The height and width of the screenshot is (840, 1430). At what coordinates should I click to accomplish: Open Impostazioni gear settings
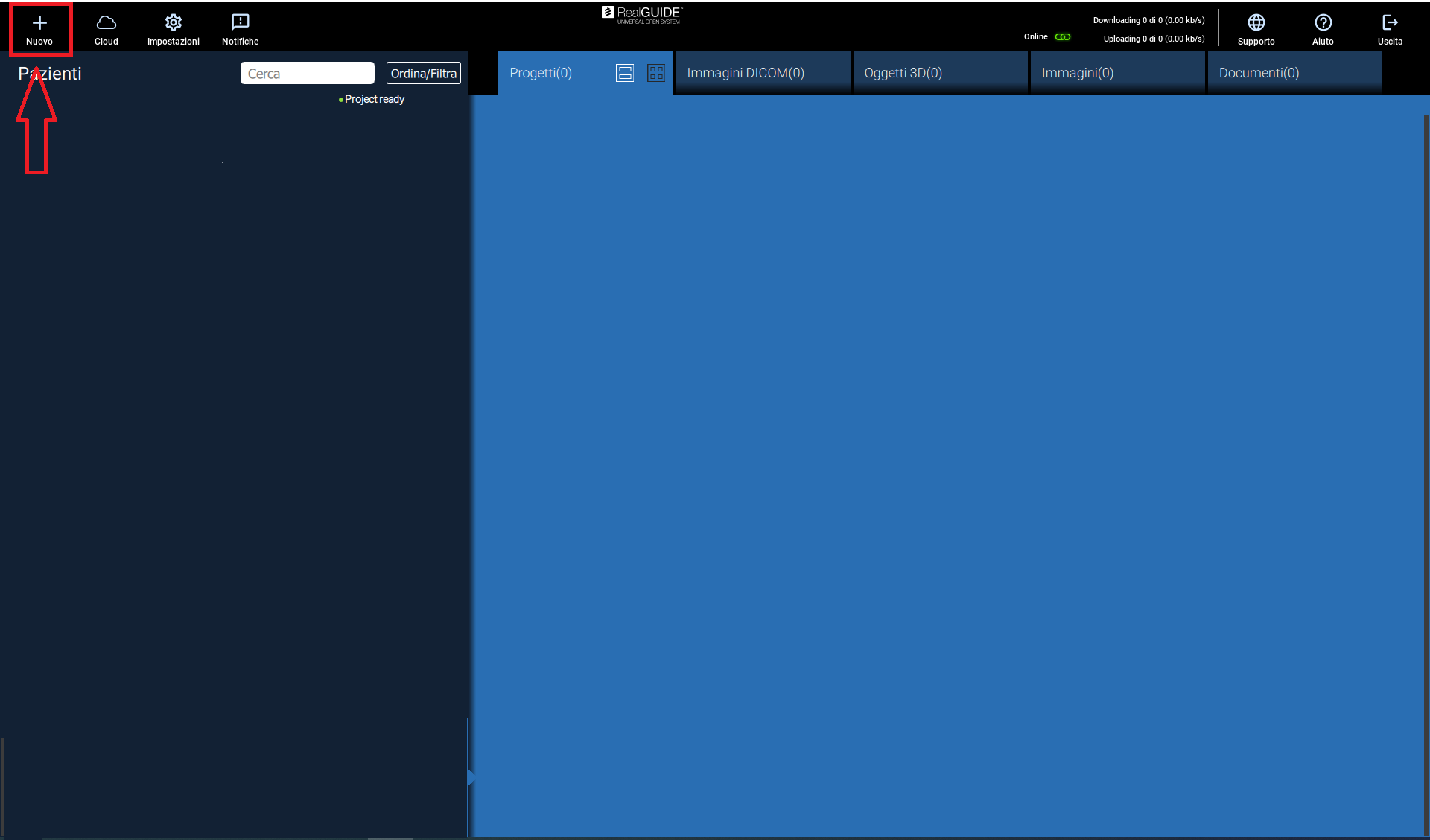coord(173,24)
